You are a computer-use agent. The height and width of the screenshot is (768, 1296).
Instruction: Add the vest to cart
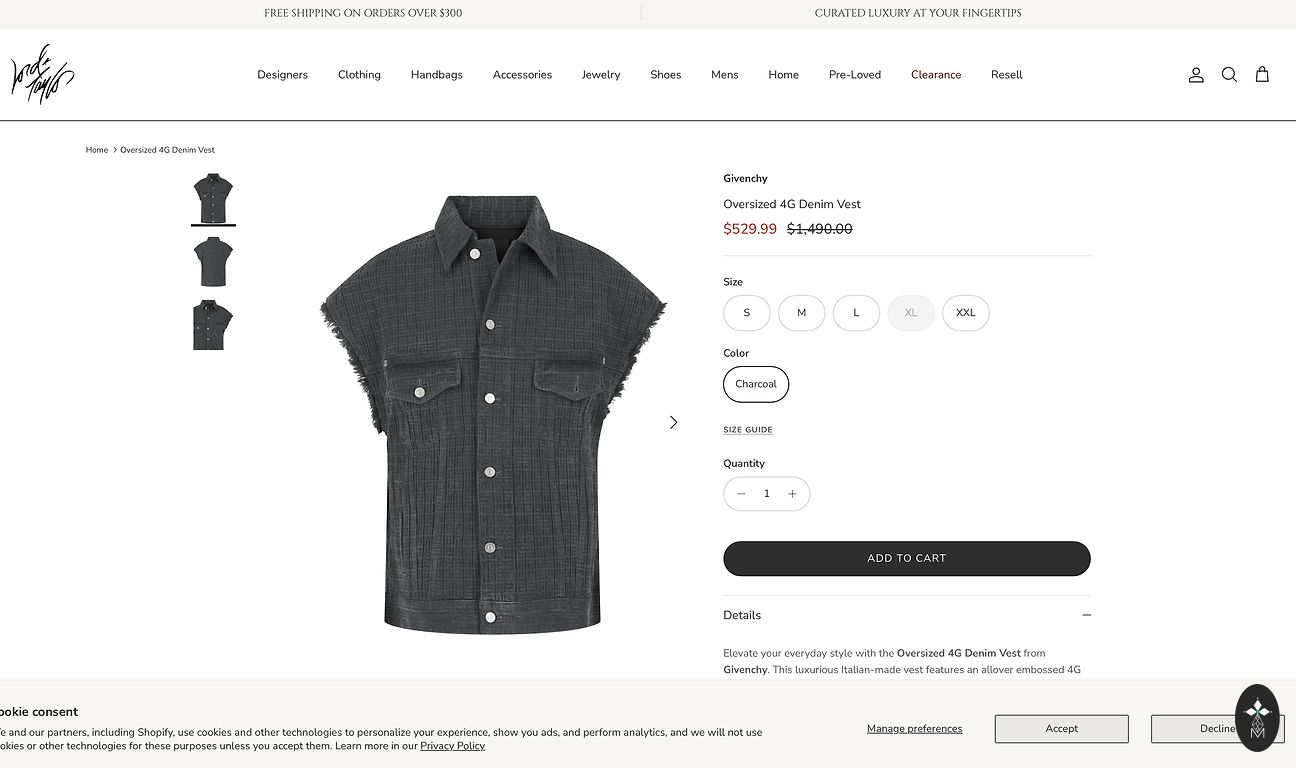[x=907, y=559]
